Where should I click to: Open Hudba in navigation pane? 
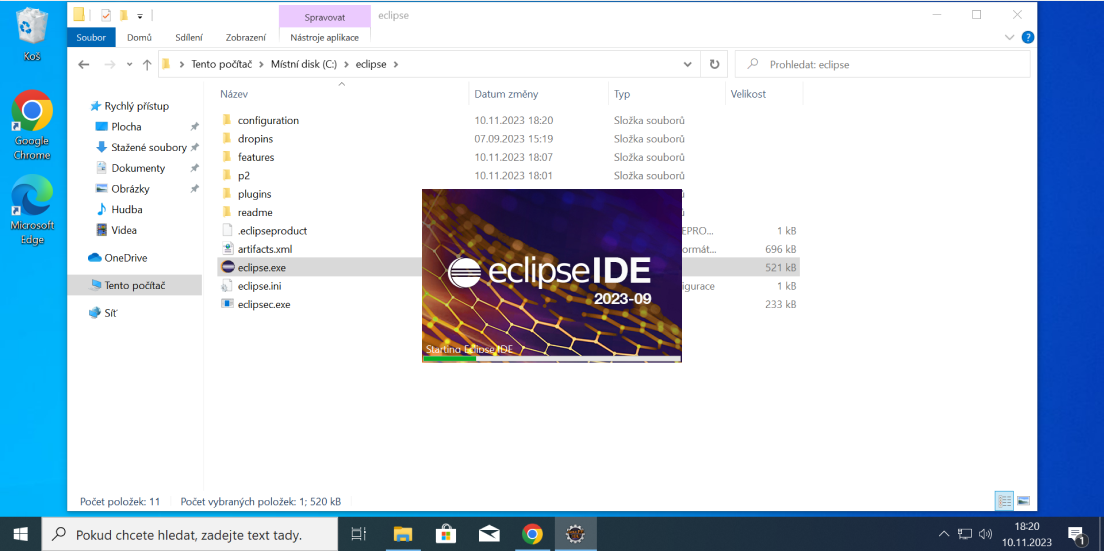coord(127,209)
